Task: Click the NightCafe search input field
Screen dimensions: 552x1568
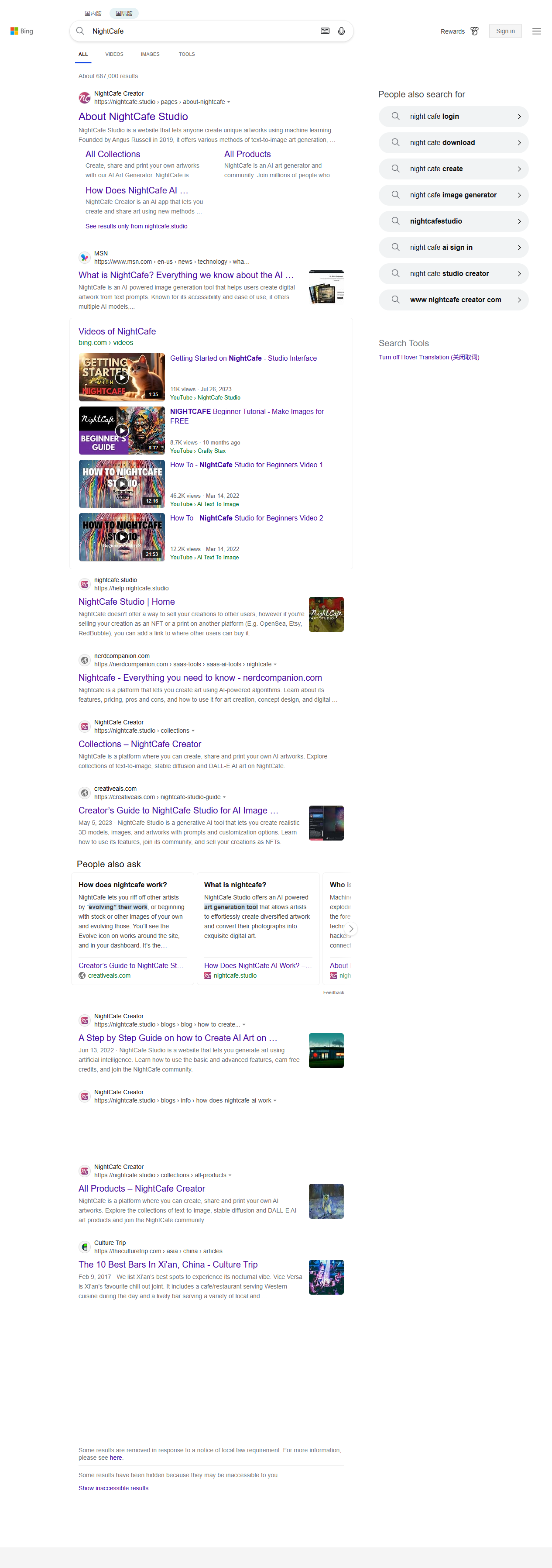Action: tap(201, 31)
